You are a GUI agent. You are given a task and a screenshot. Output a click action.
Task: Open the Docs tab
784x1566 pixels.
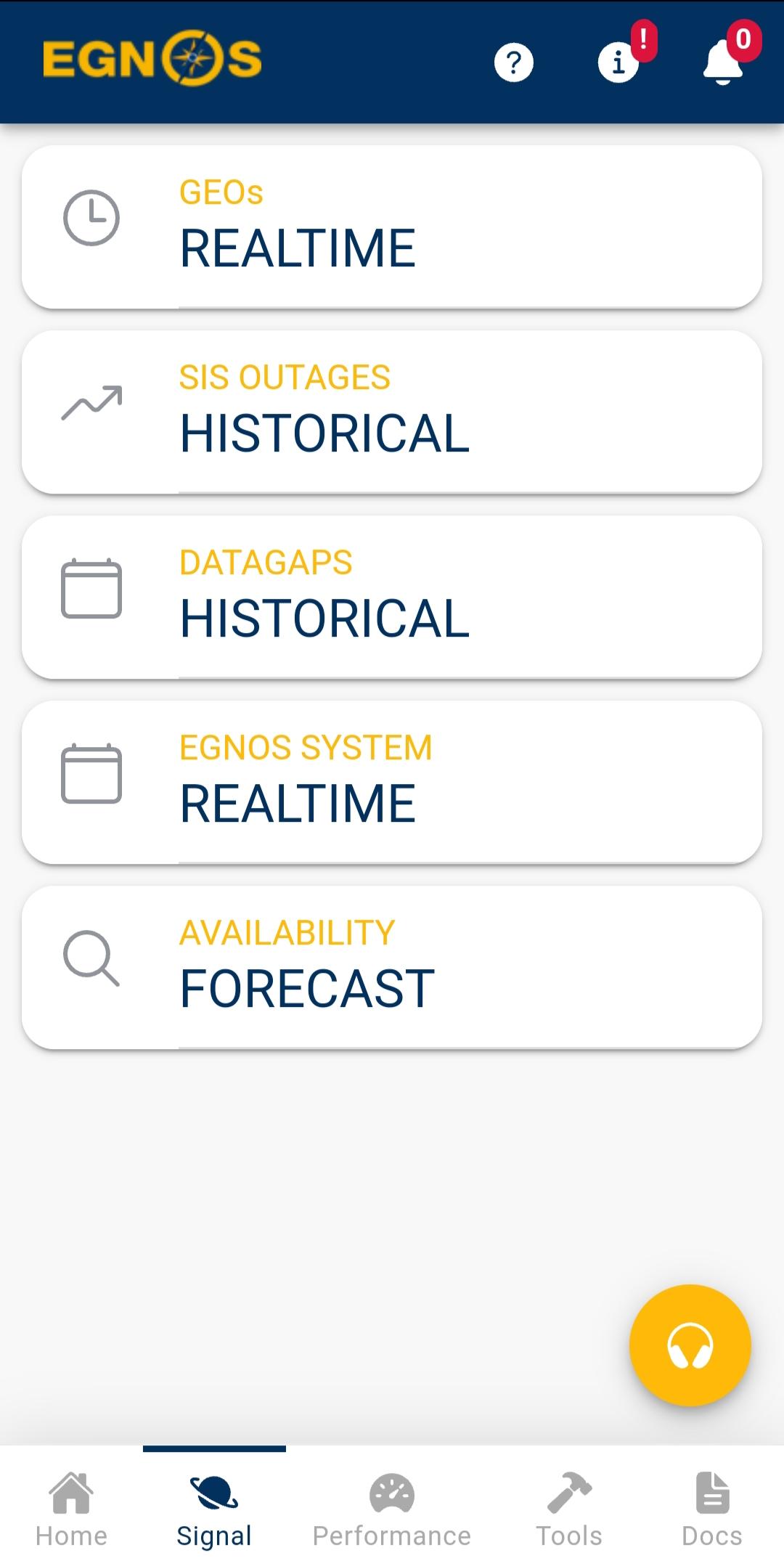coord(712,1509)
